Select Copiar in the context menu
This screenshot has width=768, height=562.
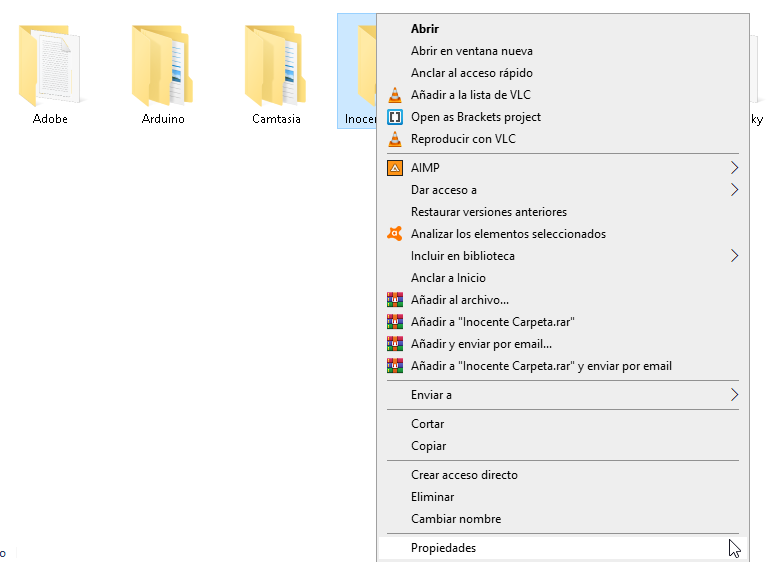click(x=563, y=446)
